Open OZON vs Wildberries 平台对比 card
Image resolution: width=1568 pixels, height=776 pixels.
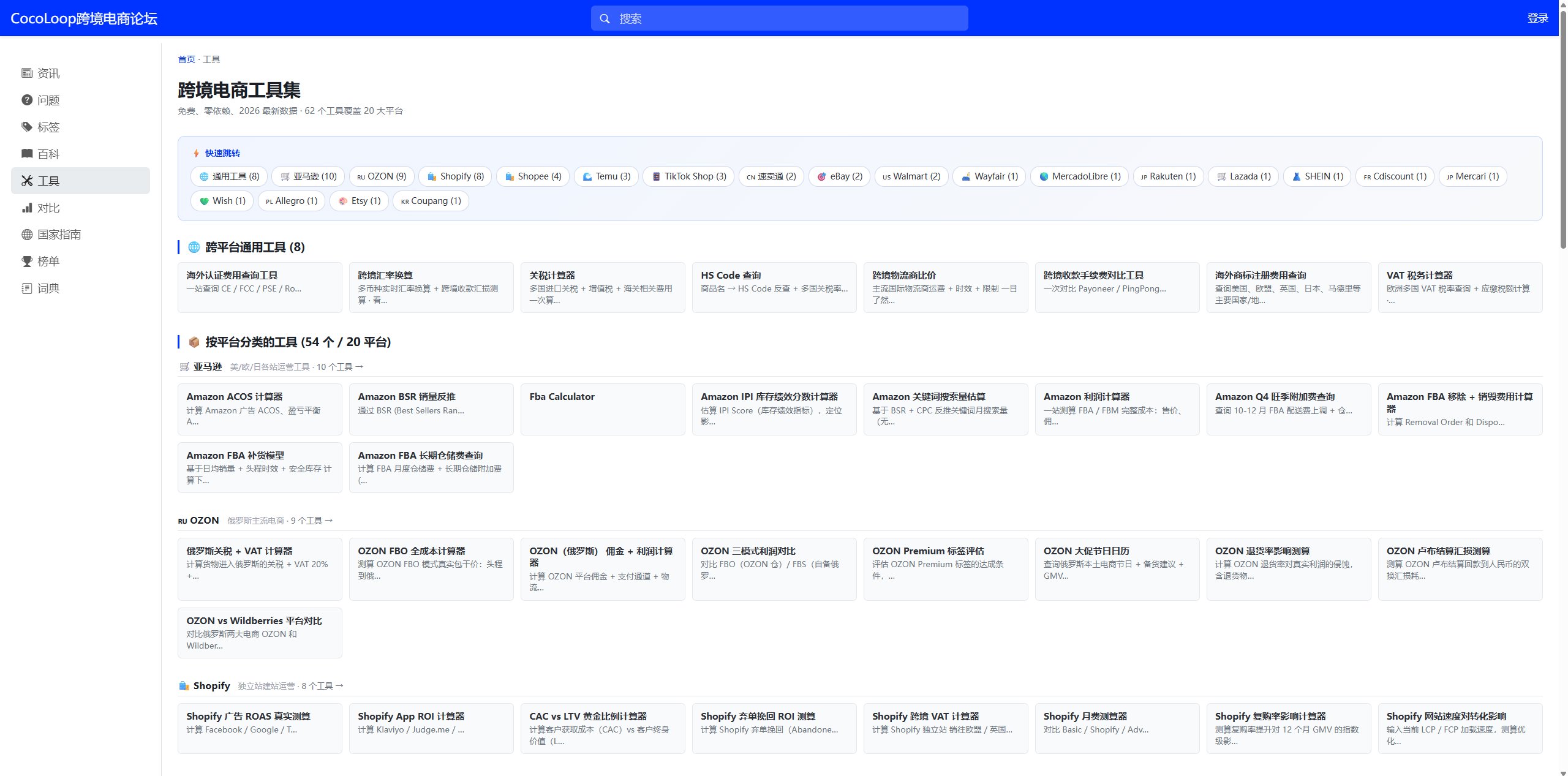260,633
